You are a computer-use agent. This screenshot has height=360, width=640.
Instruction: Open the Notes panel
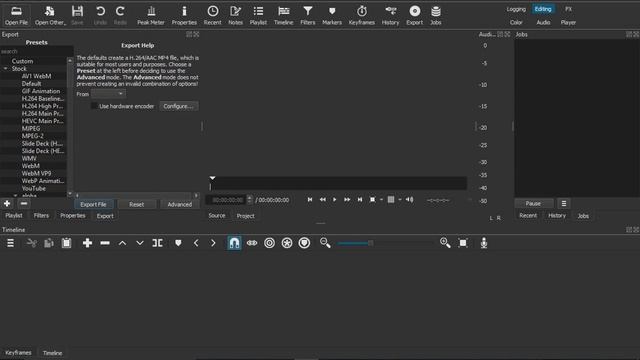[236, 16]
